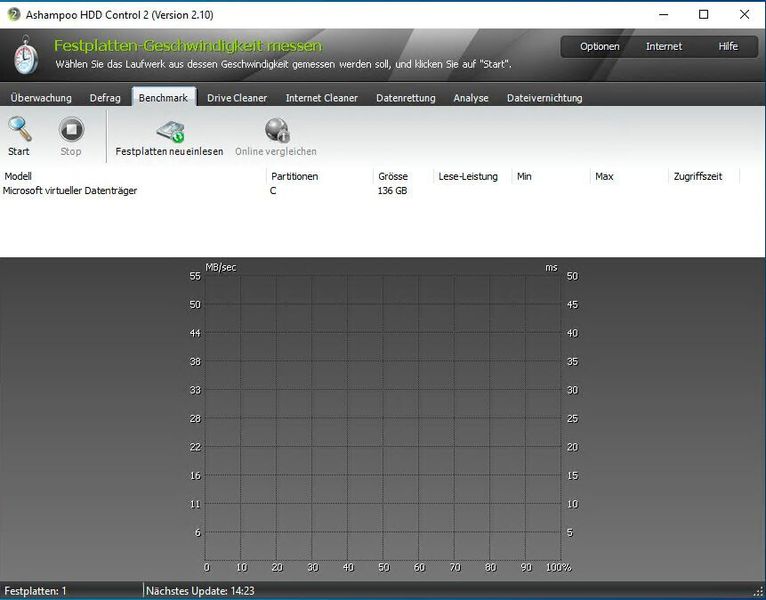The width and height of the screenshot is (766, 600).
Task: Click the Nächstes Update: 14:23 status text
Action: pos(200,591)
